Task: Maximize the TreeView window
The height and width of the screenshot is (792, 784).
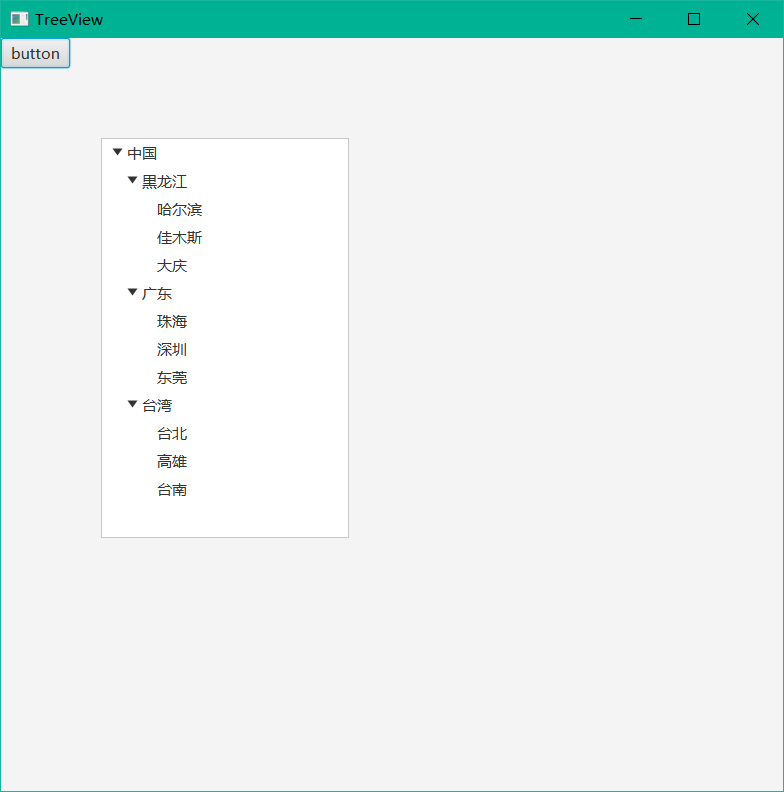Action: click(694, 19)
